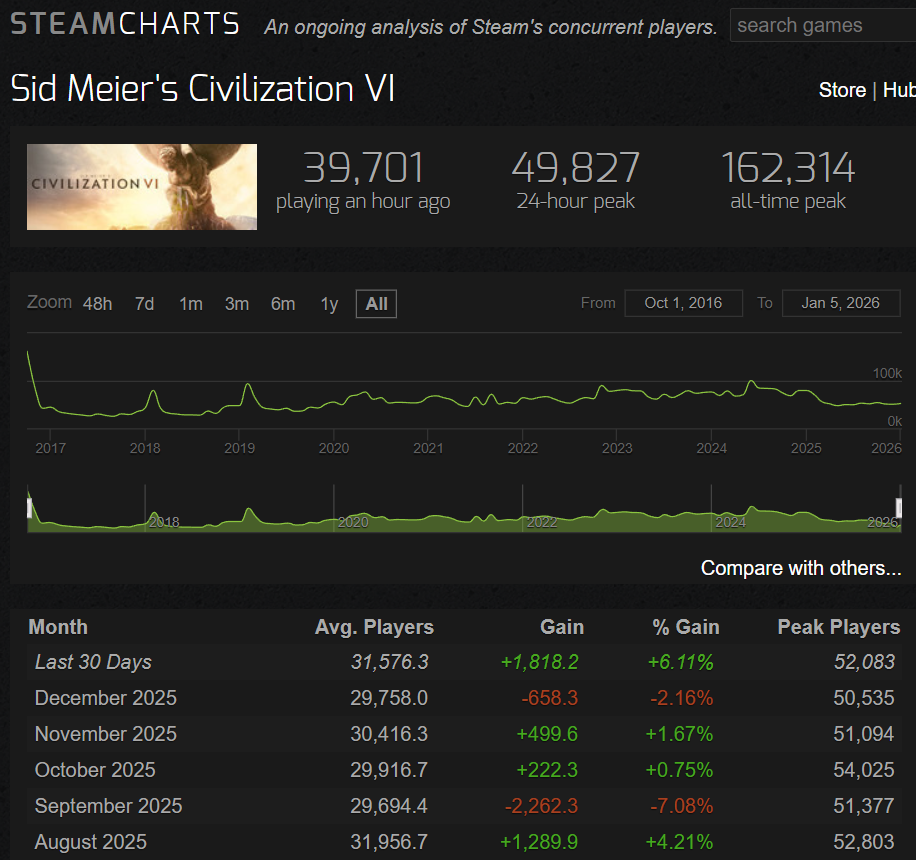Click average players value 31,576.3

(390, 662)
